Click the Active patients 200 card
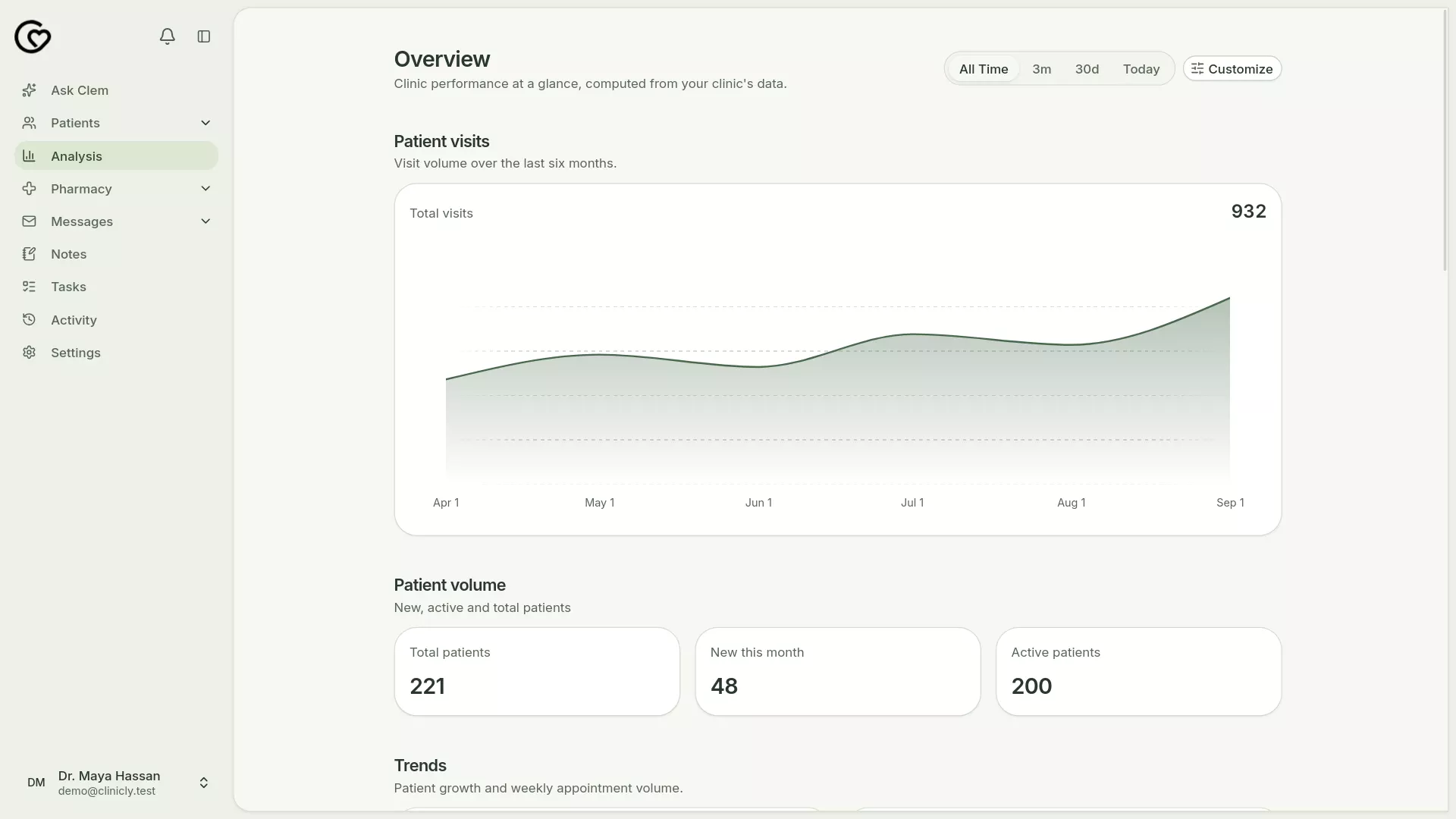The height and width of the screenshot is (819, 1456). (x=1139, y=671)
